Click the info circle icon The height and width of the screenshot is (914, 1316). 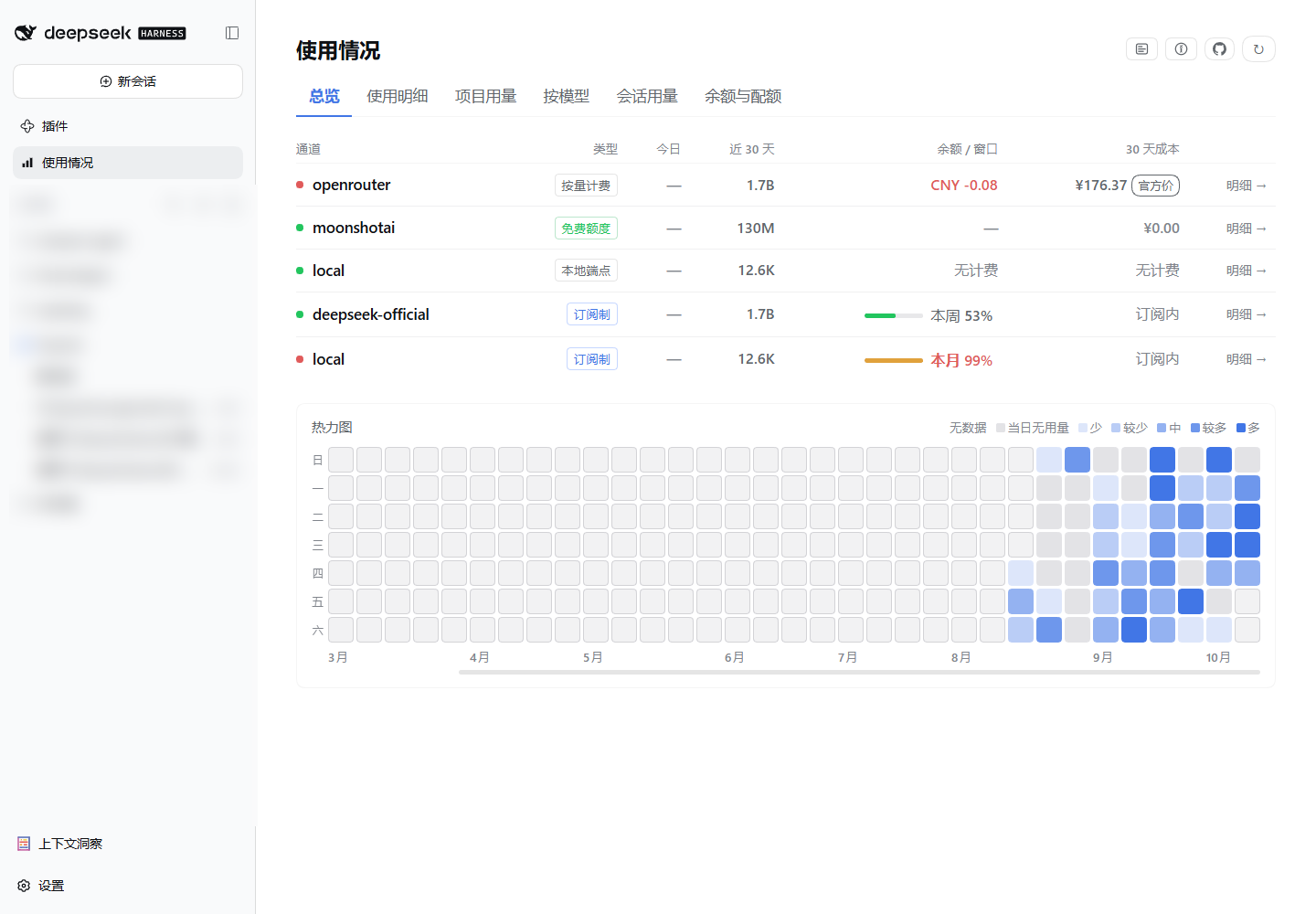[x=1181, y=49]
